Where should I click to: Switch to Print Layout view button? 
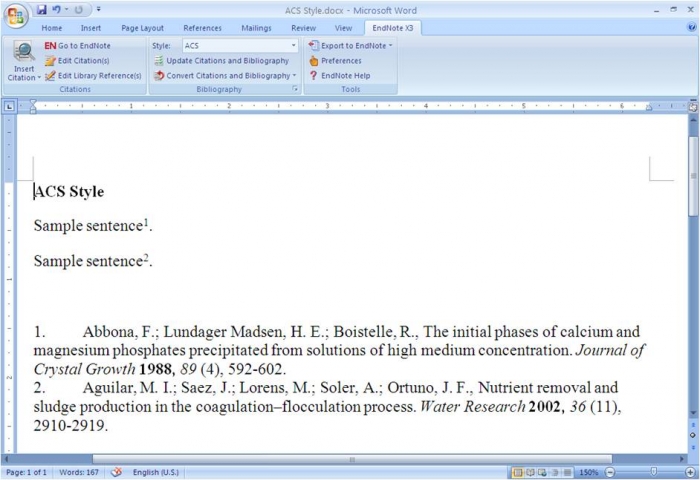(x=517, y=472)
